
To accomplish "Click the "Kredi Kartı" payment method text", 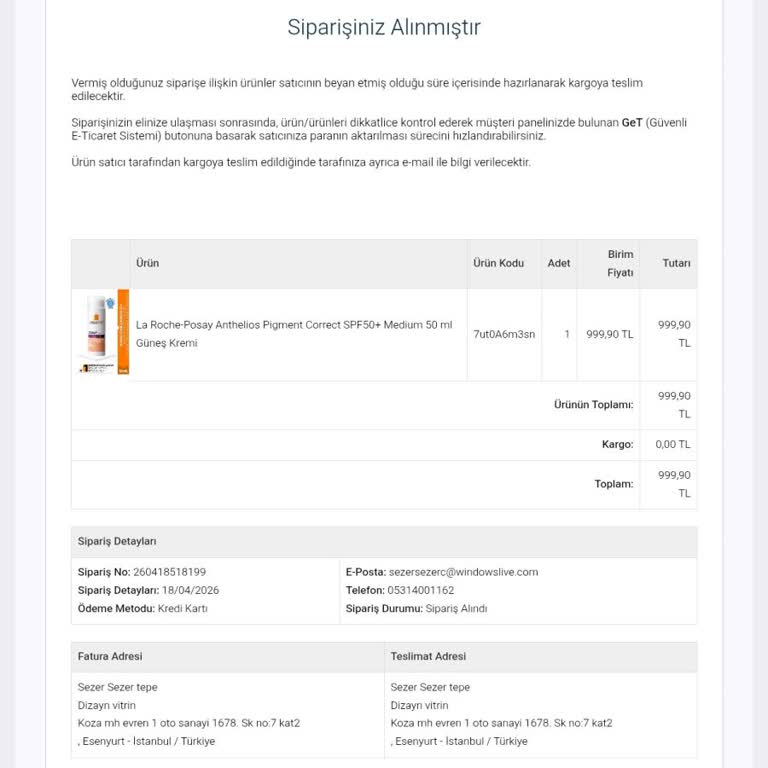I will point(183,608).
